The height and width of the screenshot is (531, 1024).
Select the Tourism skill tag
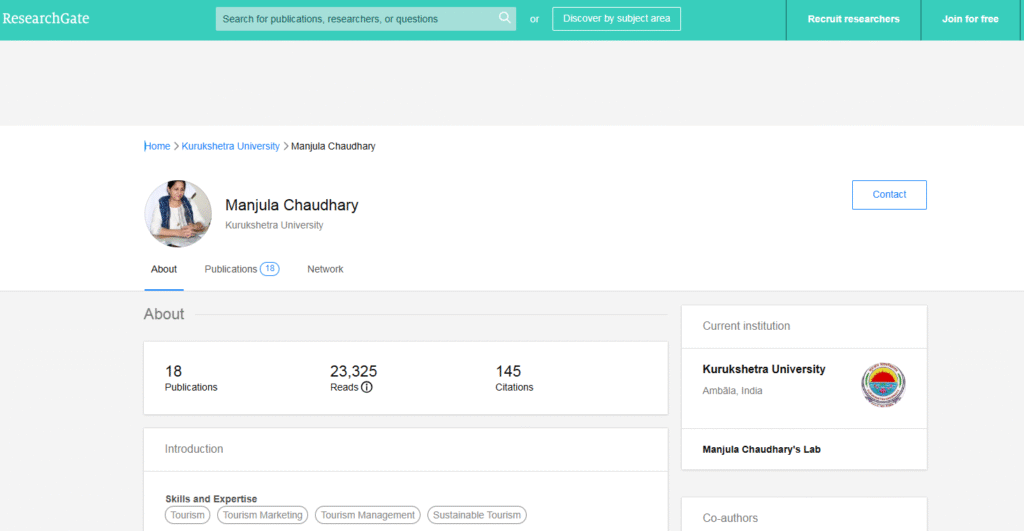[187, 515]
